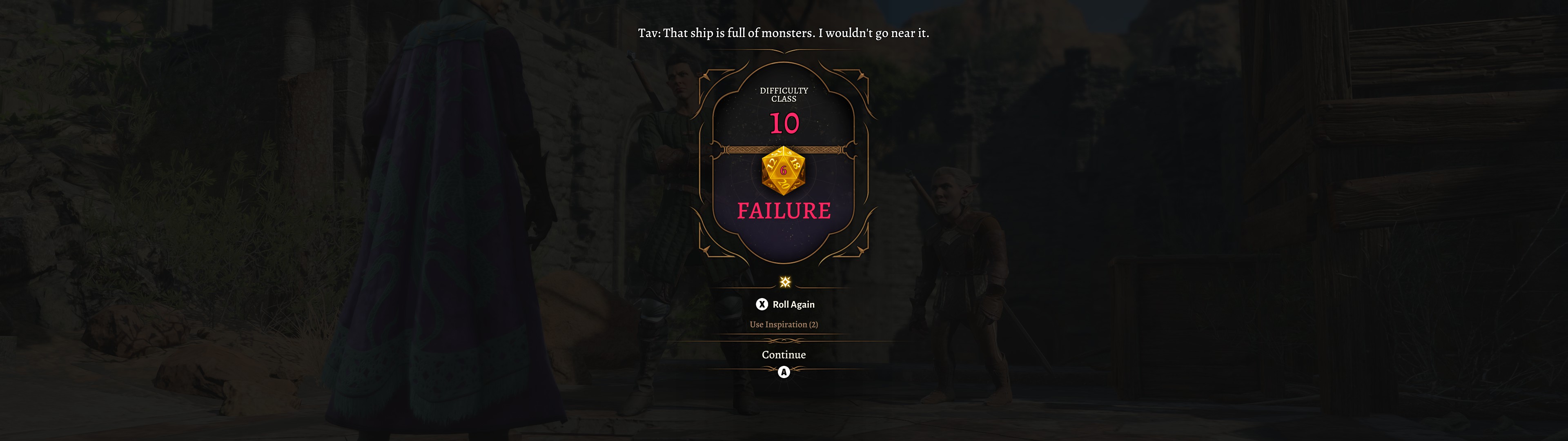The image size is (1568, 441).
Task: Click the difficulty class number 10
Action: (x=784, y=124)
